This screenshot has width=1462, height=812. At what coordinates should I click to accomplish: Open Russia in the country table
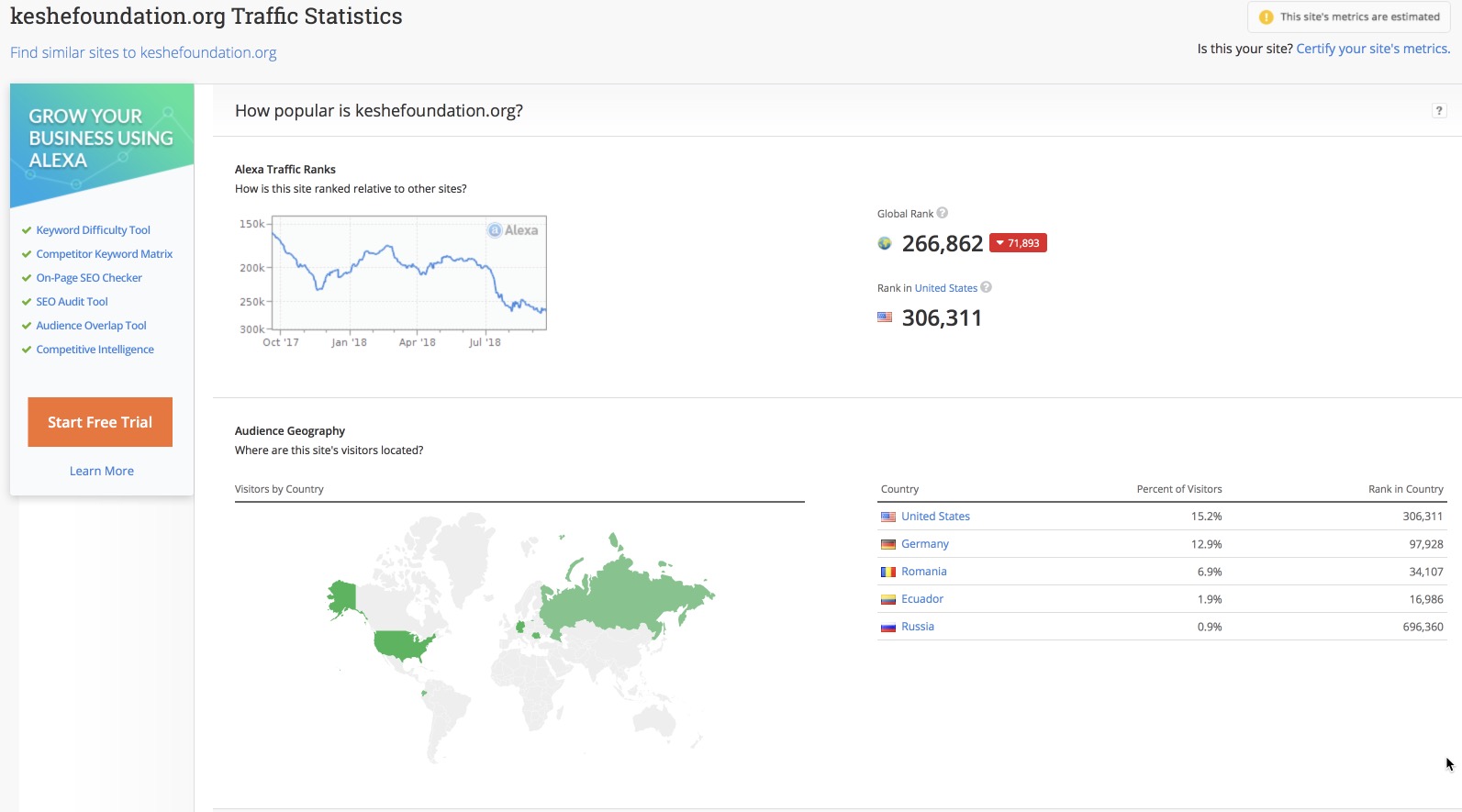click(918, 627)
